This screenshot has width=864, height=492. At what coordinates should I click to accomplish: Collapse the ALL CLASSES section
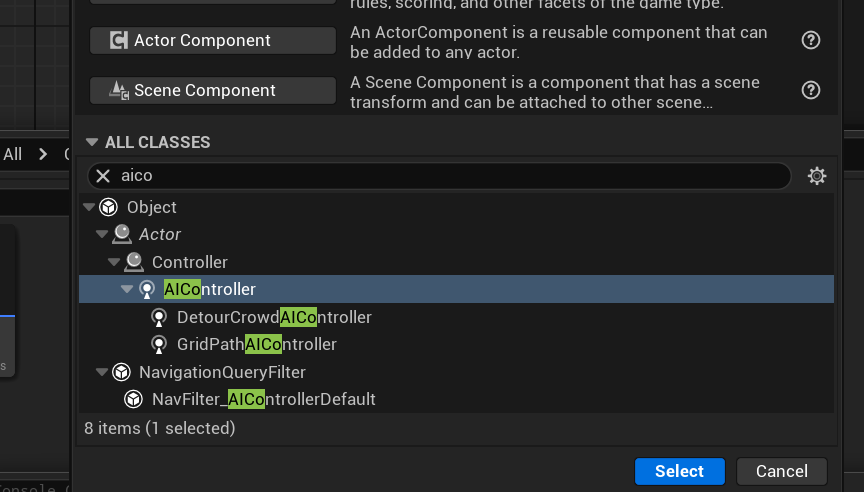tap(92, 142)
